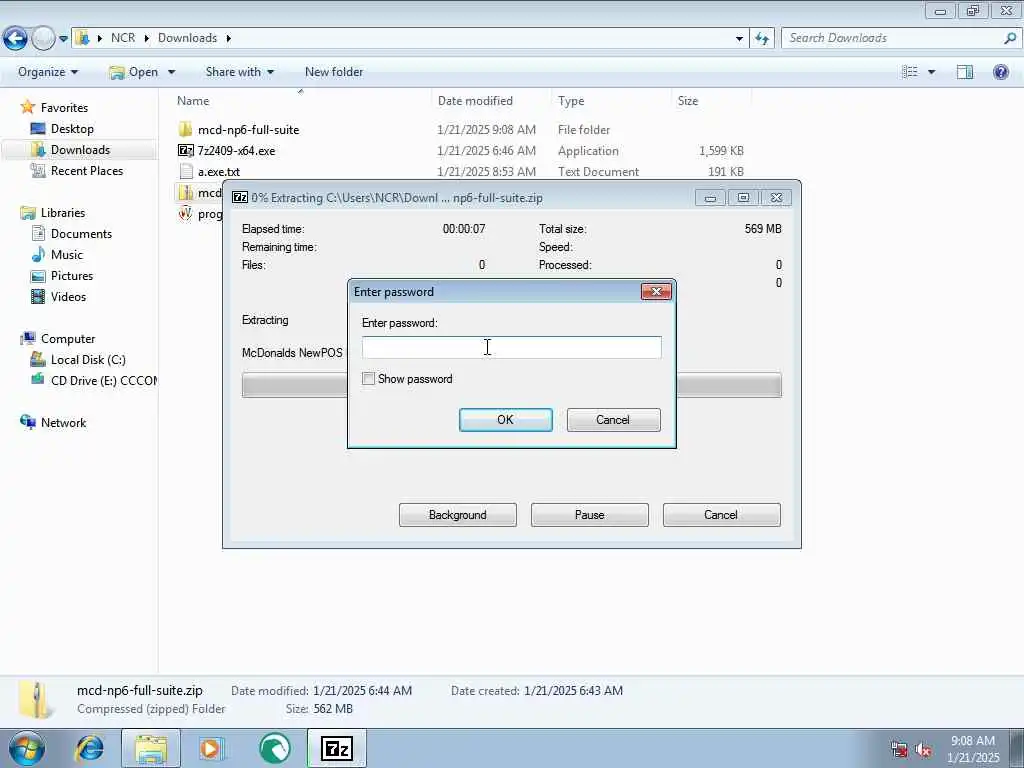This screenshot has height=768, width=1024.
Task: Open Recent Places in navigation pane
Action: point(87,170)
